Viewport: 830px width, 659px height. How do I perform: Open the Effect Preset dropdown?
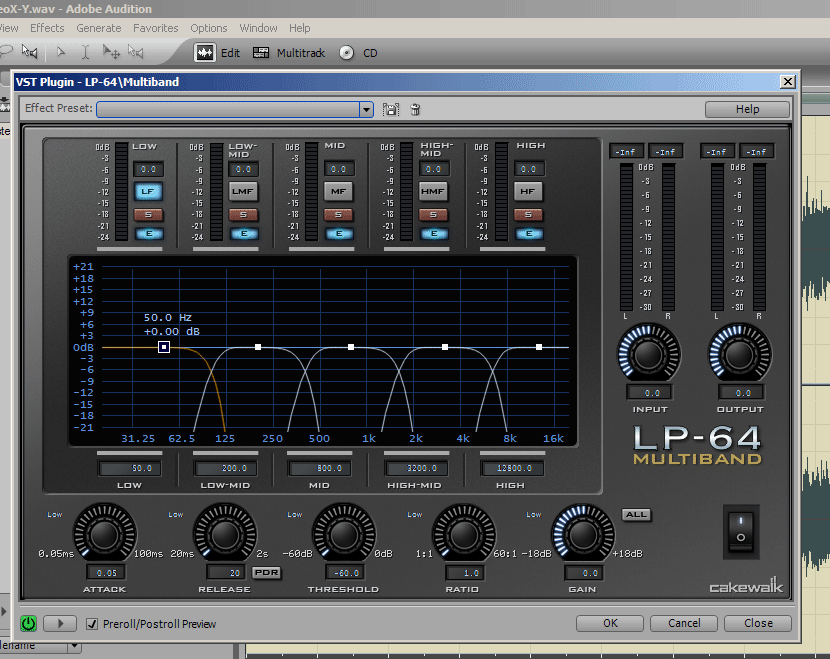(366, 110)
